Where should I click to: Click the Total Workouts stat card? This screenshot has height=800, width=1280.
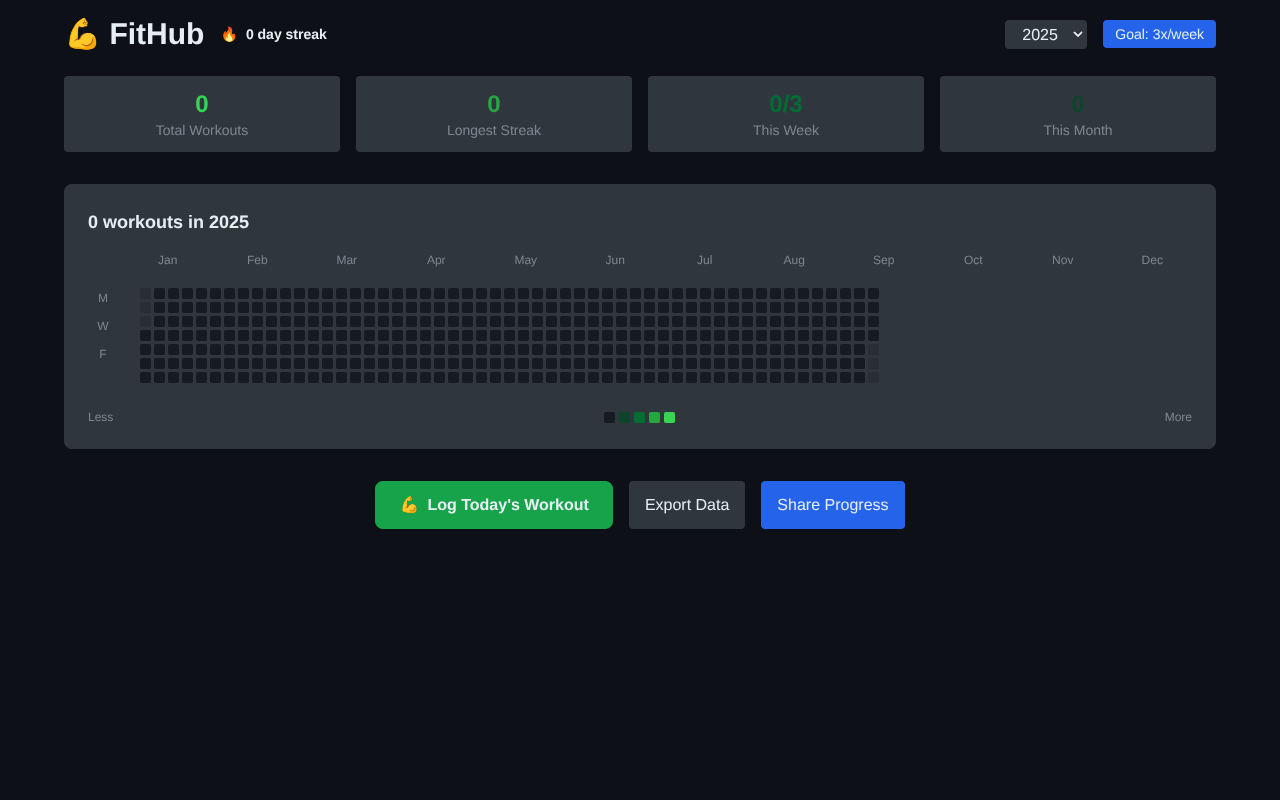point(201,113)
